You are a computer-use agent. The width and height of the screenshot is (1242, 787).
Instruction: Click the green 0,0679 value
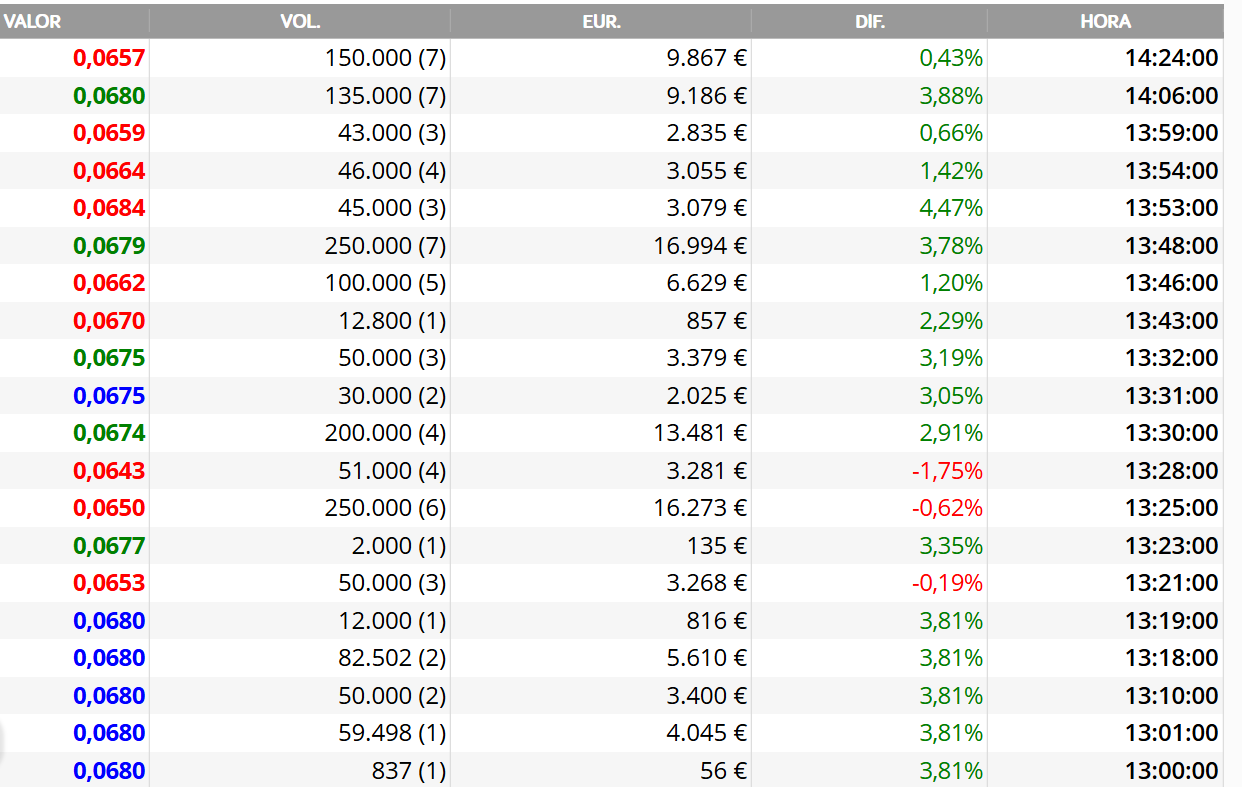(x=110, y=245)
